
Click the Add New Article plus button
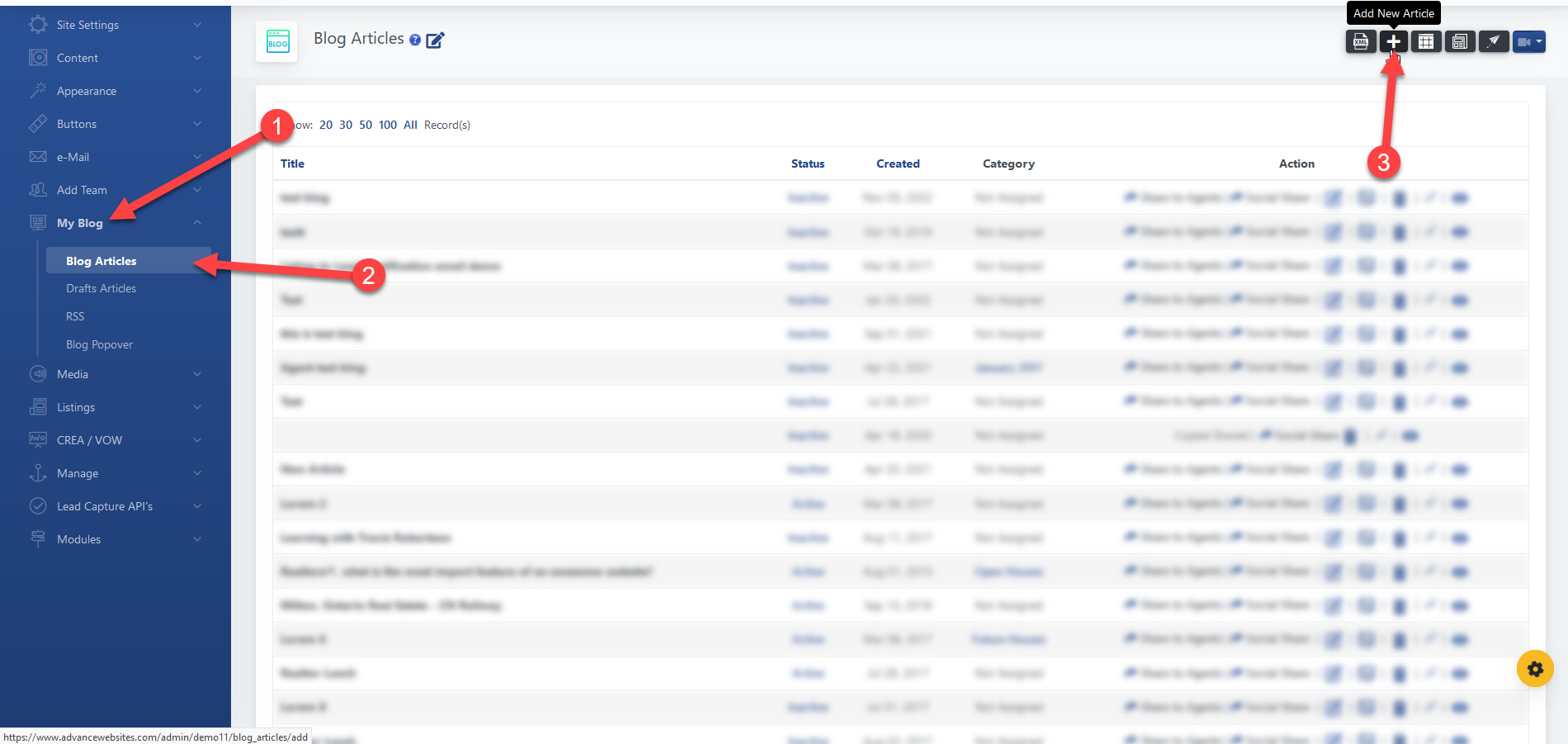(x=1393, y=41)
